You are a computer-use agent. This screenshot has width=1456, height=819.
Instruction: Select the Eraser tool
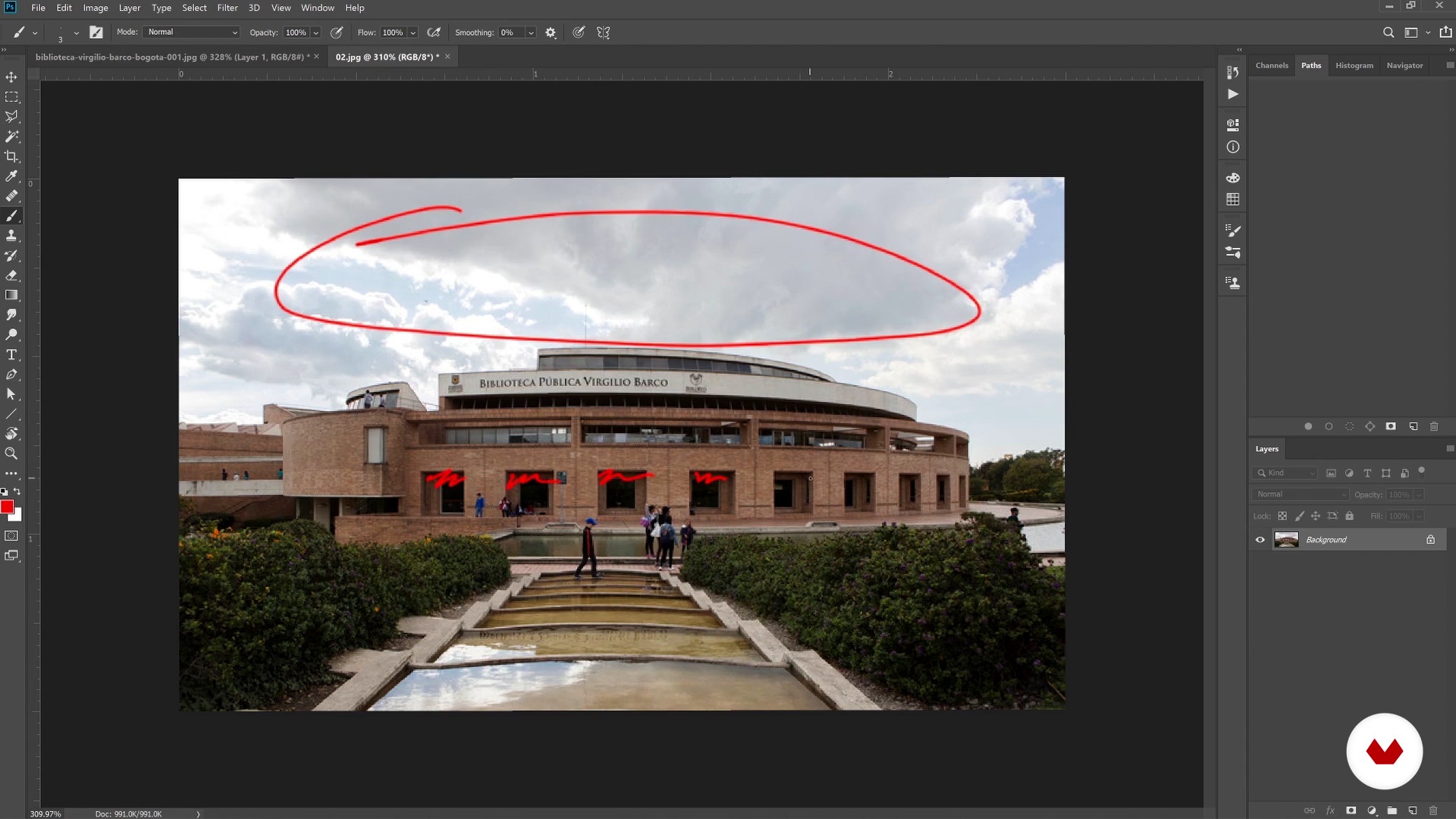click(11, 275)
